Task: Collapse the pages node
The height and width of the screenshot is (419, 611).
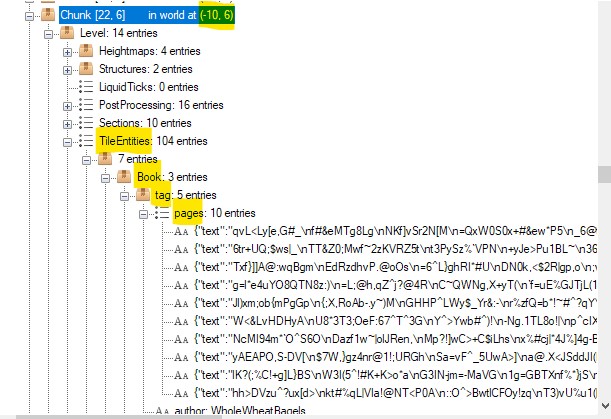Action: click(x=143, y=214)
